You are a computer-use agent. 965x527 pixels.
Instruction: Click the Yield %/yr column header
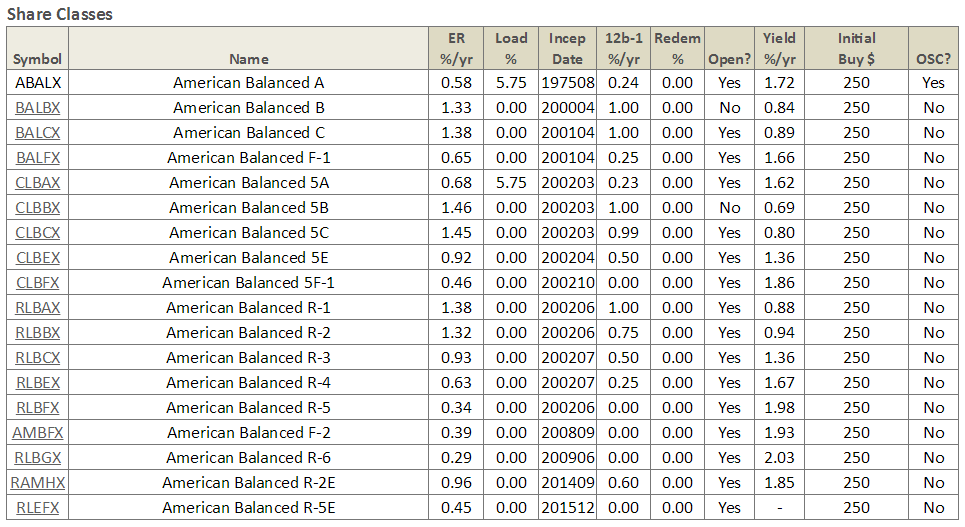[779, 49]
